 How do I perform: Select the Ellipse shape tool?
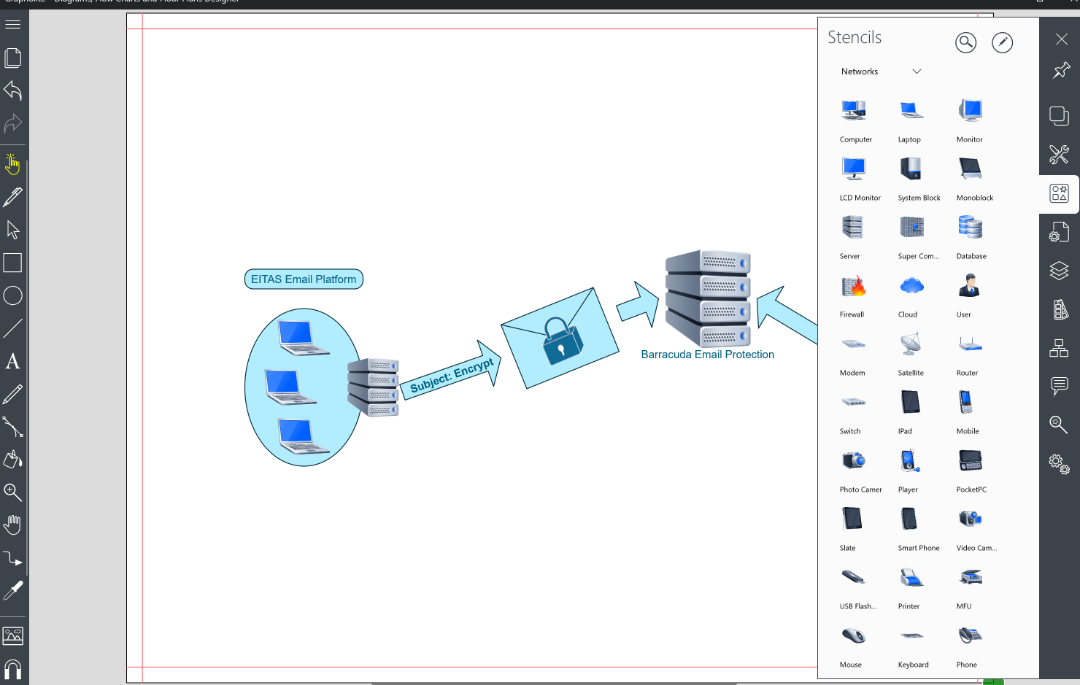13,296
